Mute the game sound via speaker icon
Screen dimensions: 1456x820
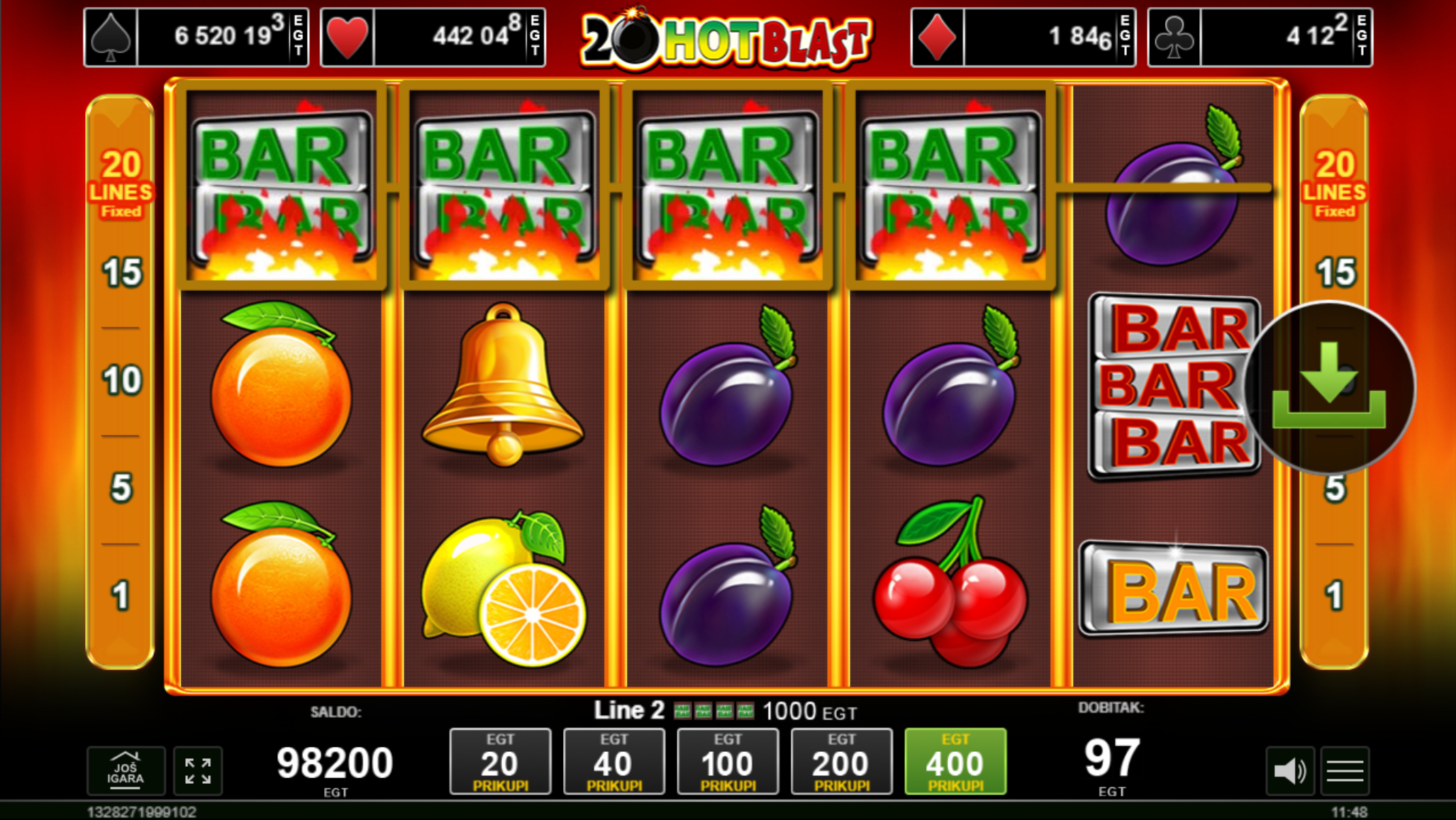pos(1290,770)
